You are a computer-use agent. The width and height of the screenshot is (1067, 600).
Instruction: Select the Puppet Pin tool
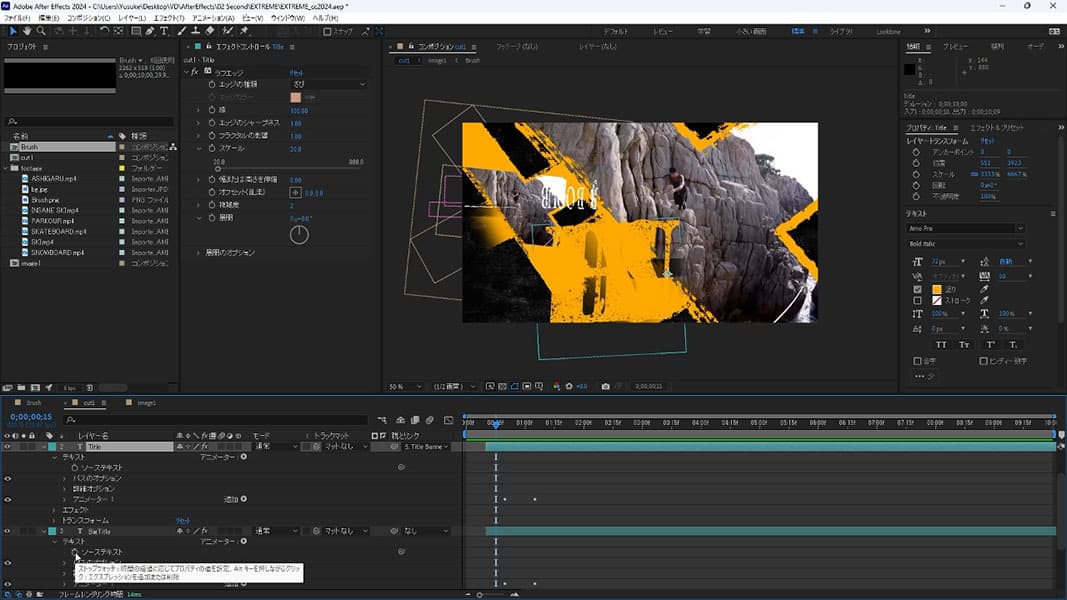(244, 31)
